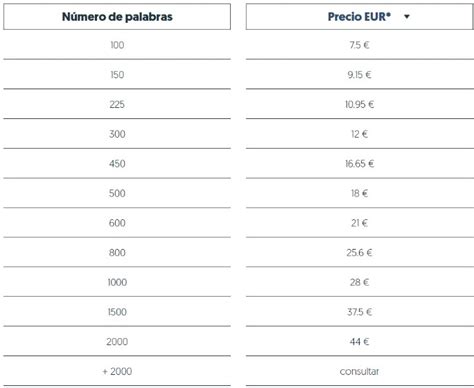Click the 16.65 € price cell
The height and width of the screenshot is (388, 474).
(x=359, y=163)
